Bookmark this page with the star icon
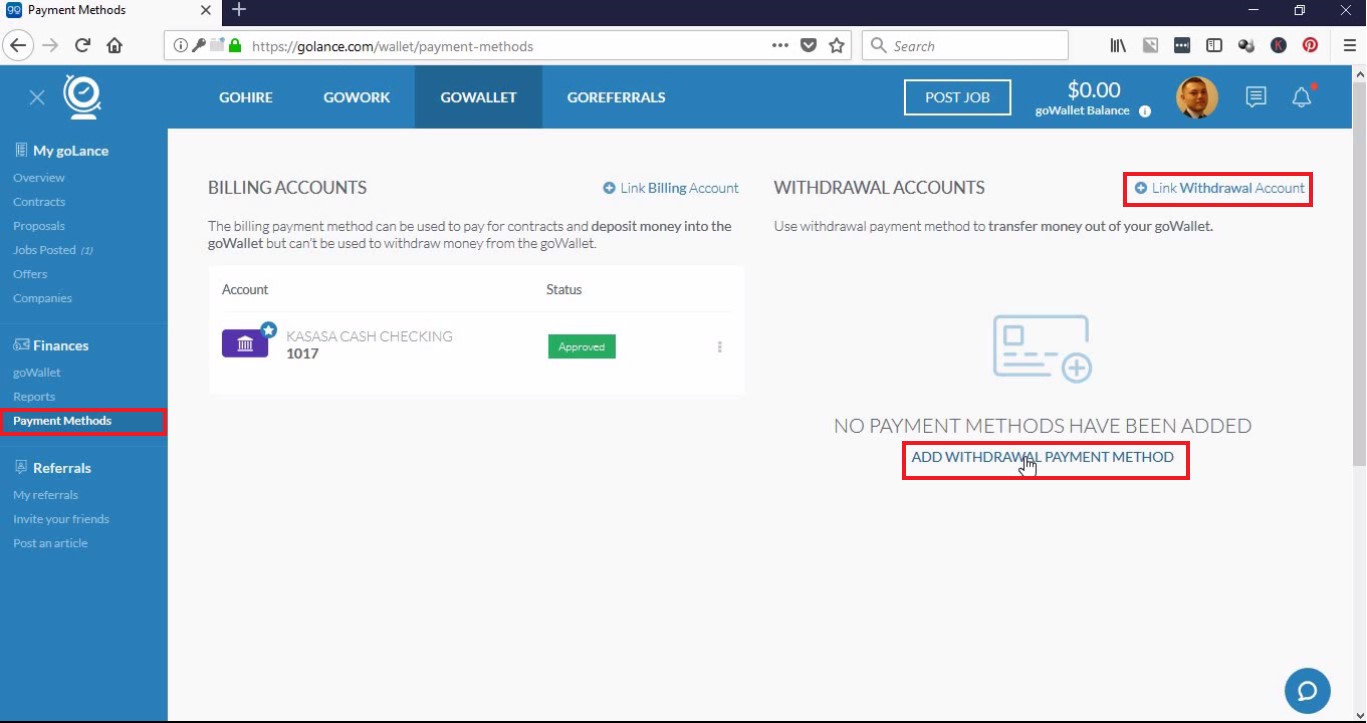This screenshot has width=1367, height=723. click(x=837, y=45)
